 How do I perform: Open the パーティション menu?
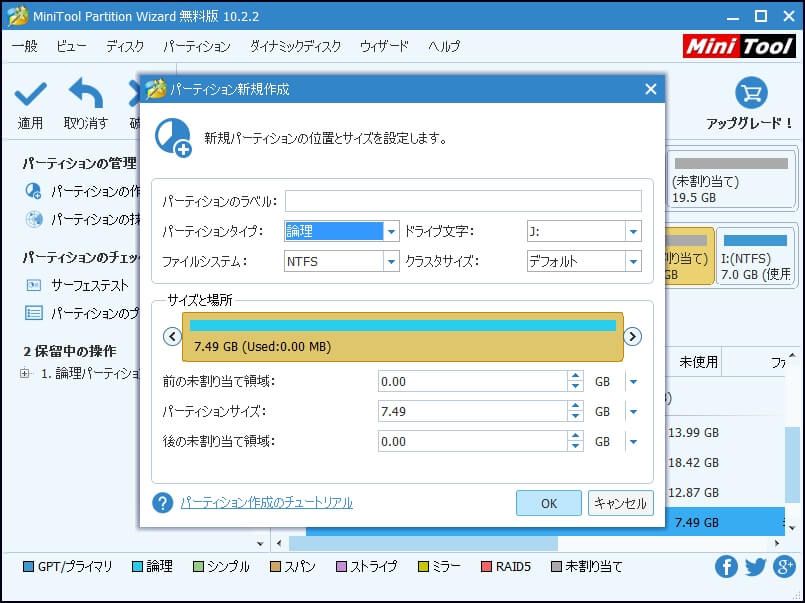tap(197, 46)
